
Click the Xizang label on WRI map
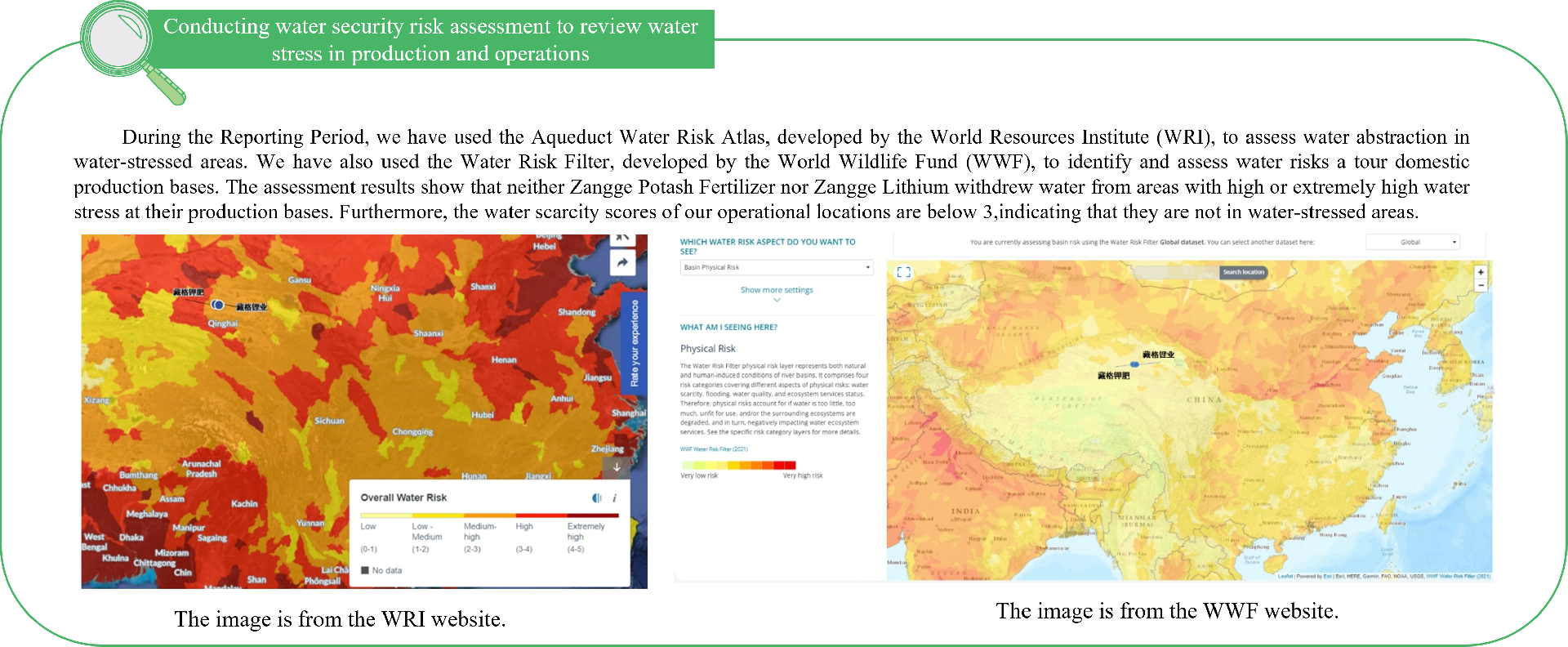click(x=96, y=400)
